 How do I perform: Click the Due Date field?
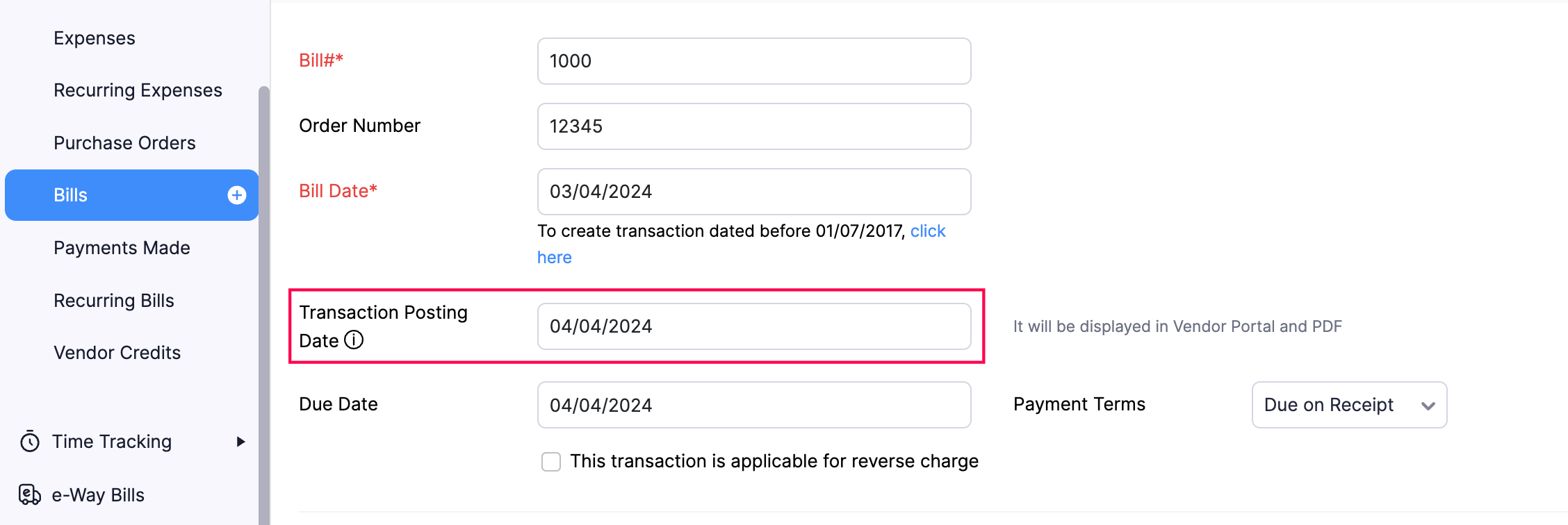(753, 405)
